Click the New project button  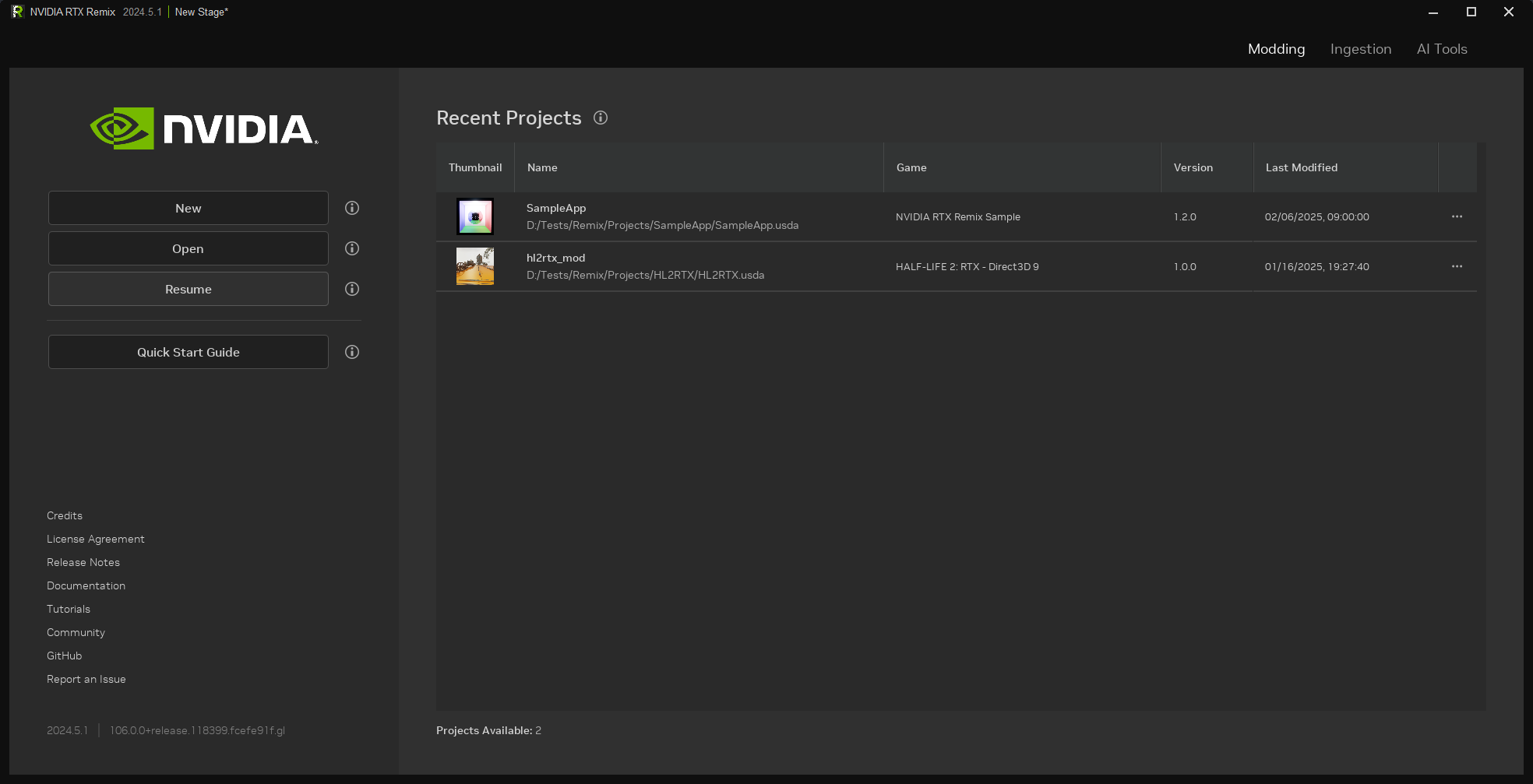tap(189, 208)
